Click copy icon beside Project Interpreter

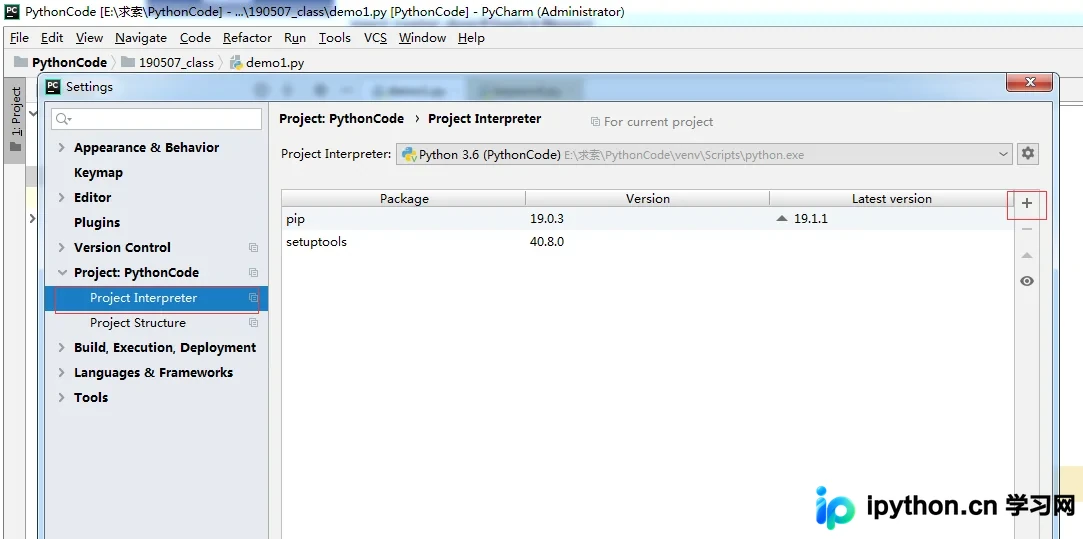253,298
